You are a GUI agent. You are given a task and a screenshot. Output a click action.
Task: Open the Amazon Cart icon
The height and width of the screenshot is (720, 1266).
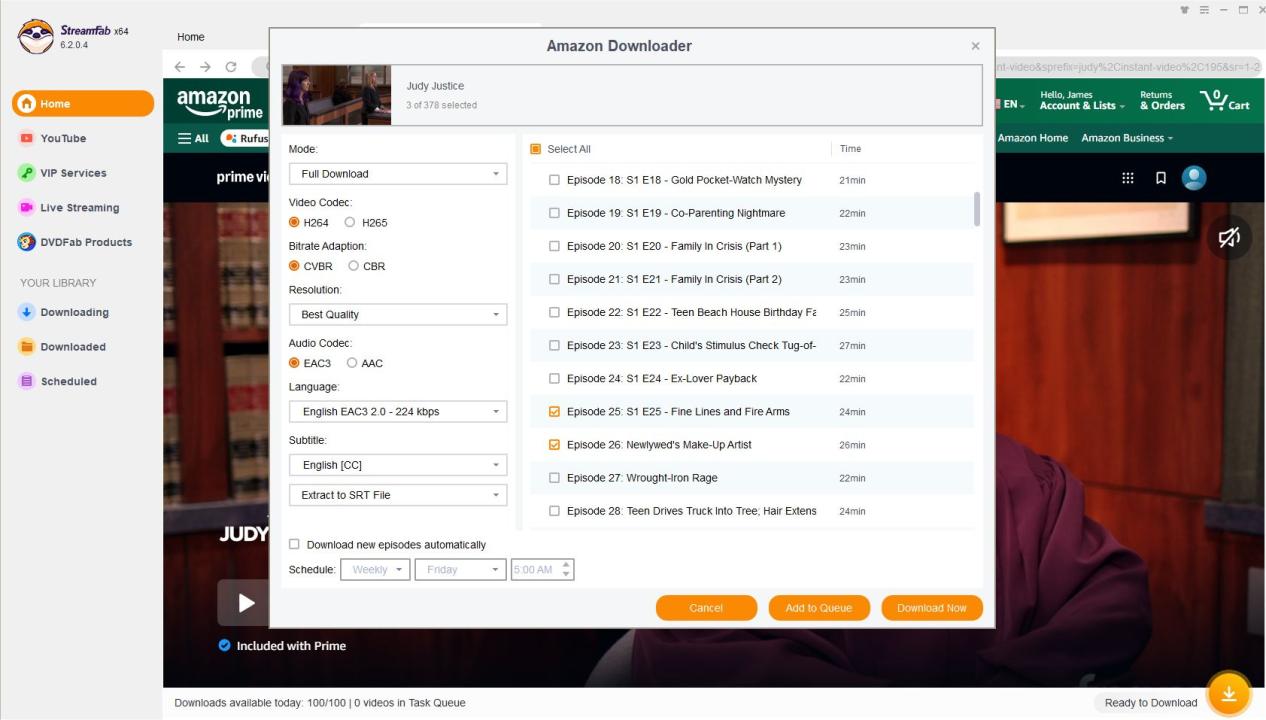click(1225, 100)
